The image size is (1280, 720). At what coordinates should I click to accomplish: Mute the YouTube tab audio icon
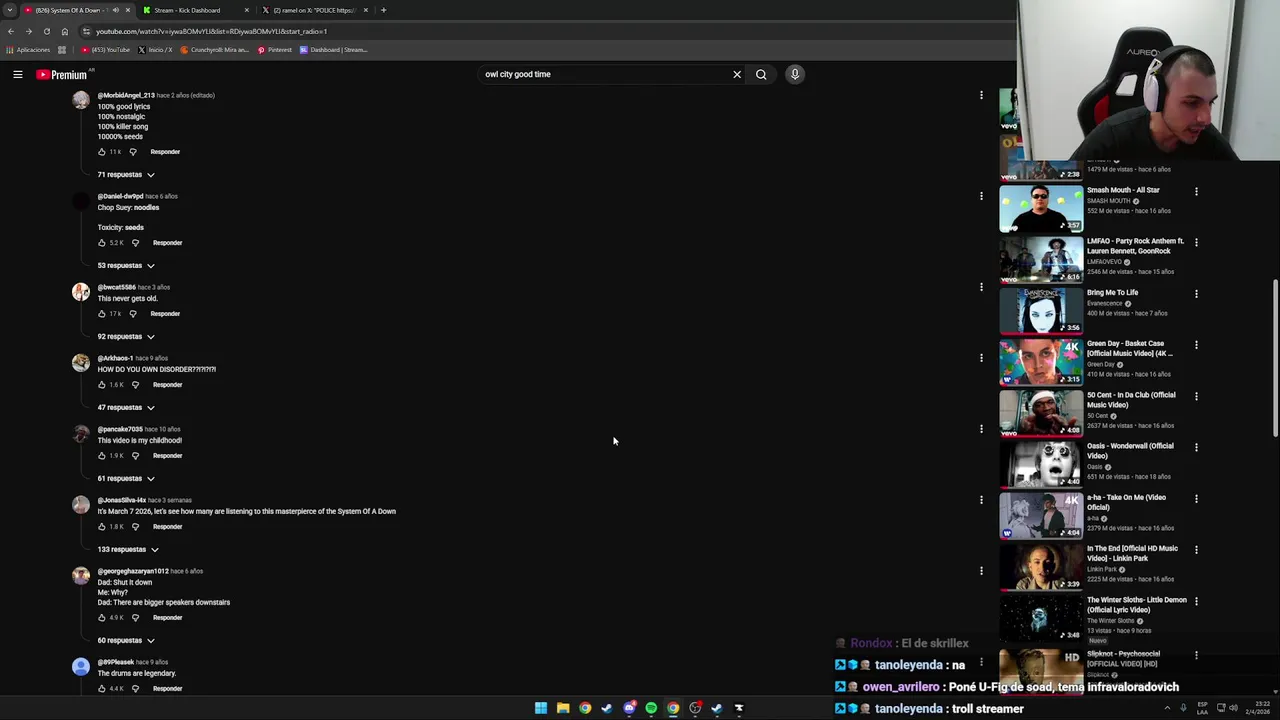pos(115,10)
